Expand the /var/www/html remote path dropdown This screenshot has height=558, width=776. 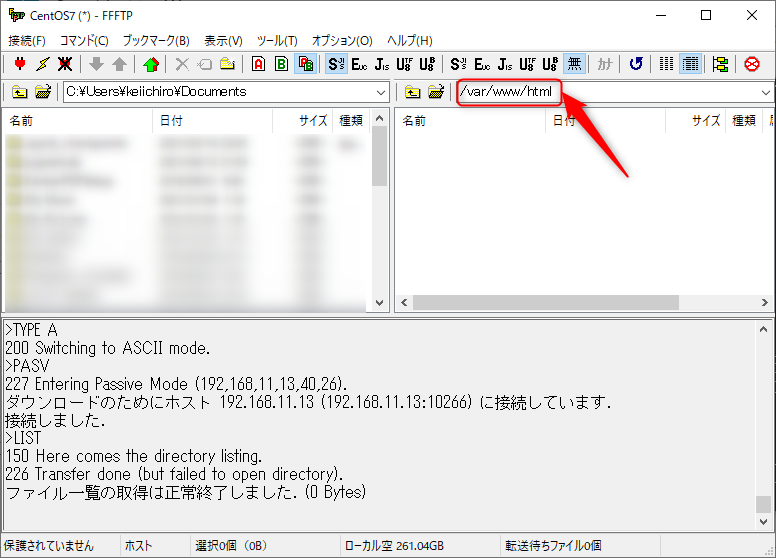click(x=766, y=92)
